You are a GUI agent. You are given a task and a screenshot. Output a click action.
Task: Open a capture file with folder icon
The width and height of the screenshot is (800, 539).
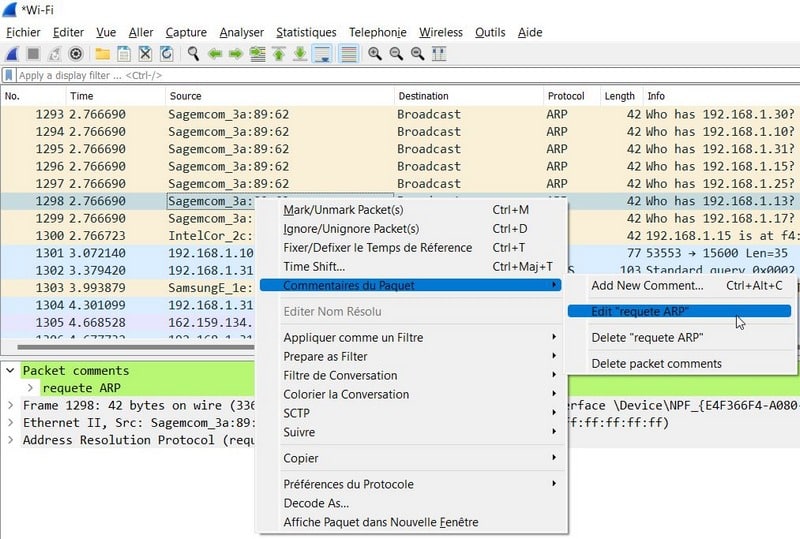pos(102,54)
